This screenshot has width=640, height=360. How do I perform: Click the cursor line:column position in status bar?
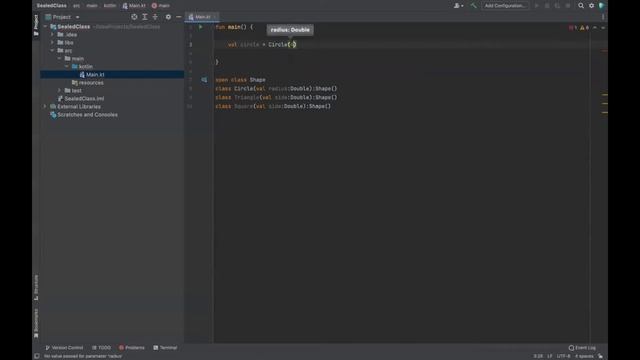click(538, 356)
